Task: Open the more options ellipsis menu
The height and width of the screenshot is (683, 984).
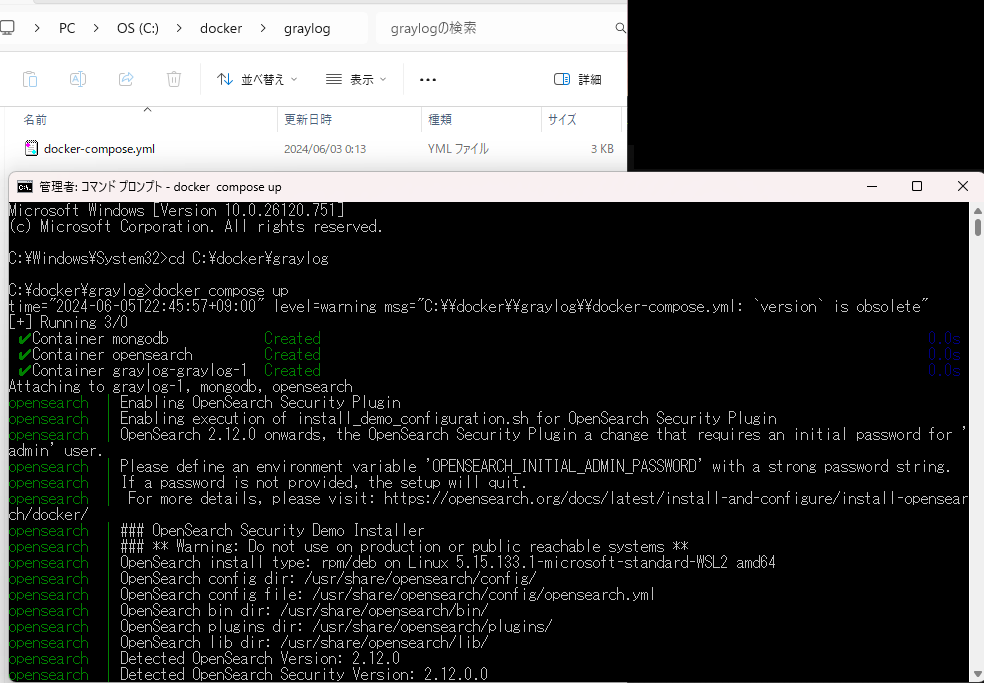Action: point(428,79)
